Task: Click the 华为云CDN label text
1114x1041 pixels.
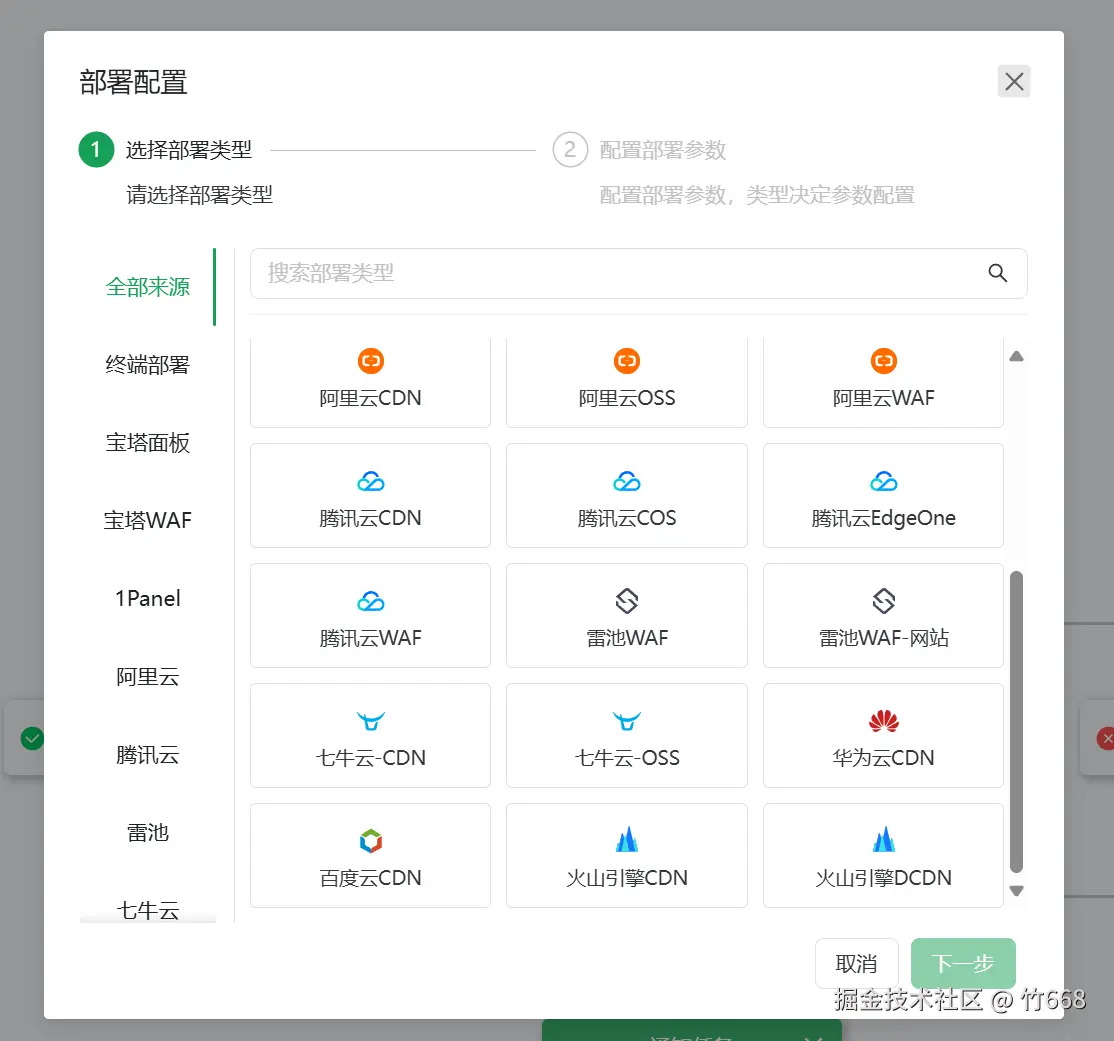Action: click(x=883, y=758)
